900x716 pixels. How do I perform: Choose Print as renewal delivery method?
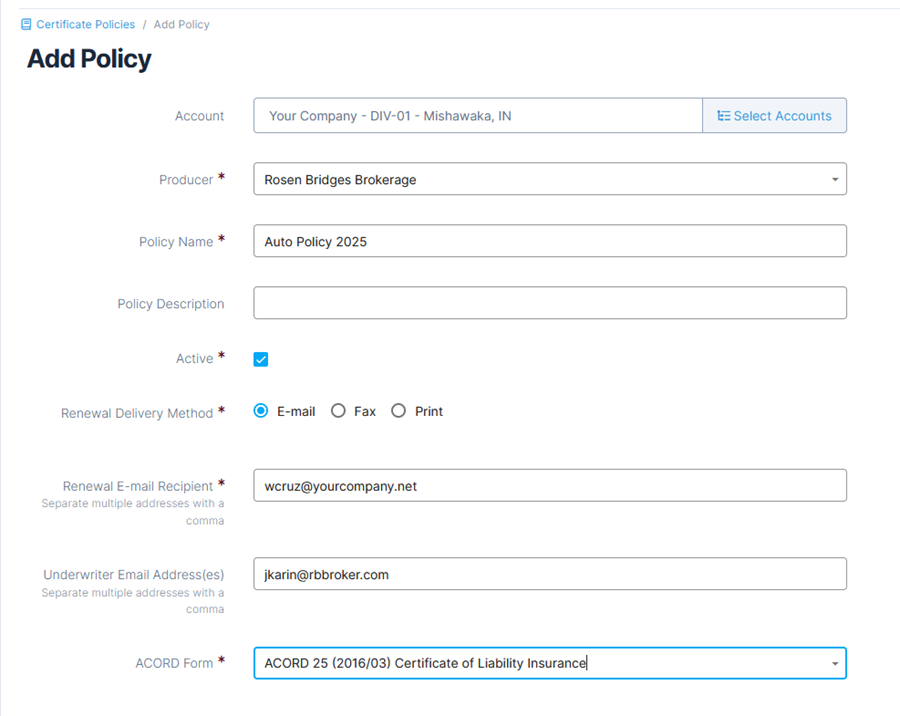[x=398, y=411]
